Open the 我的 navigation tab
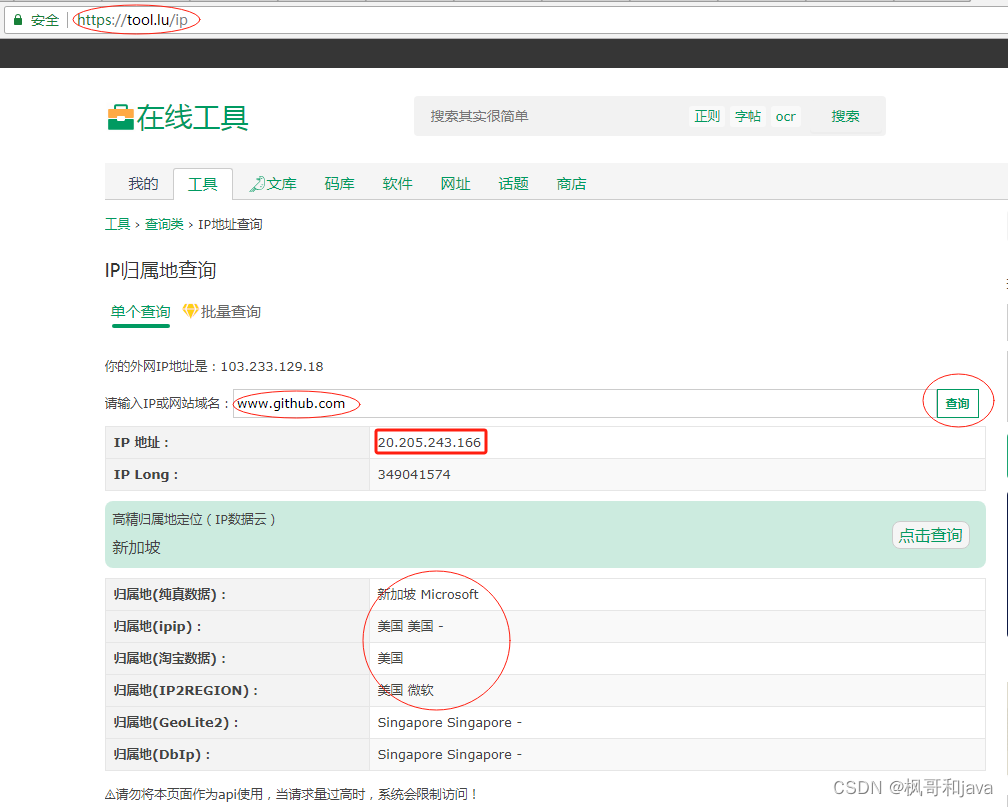The image size is (1008, 807). click(143, 184)
